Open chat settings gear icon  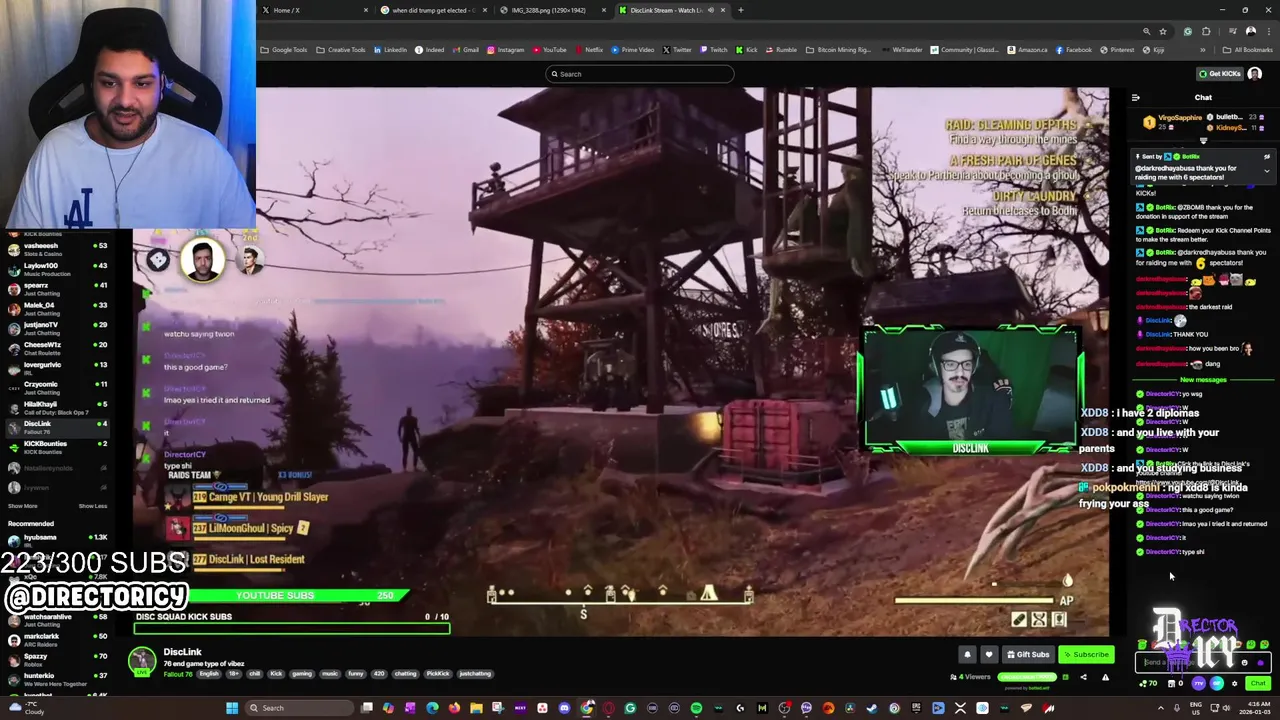[x=1234, y=684]
